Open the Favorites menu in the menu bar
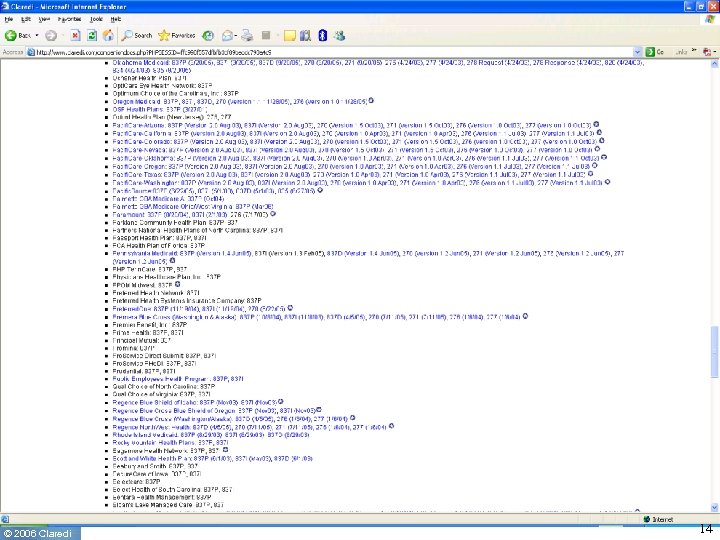Viewport: 720px width, 540px height. (x=69, y=19)
